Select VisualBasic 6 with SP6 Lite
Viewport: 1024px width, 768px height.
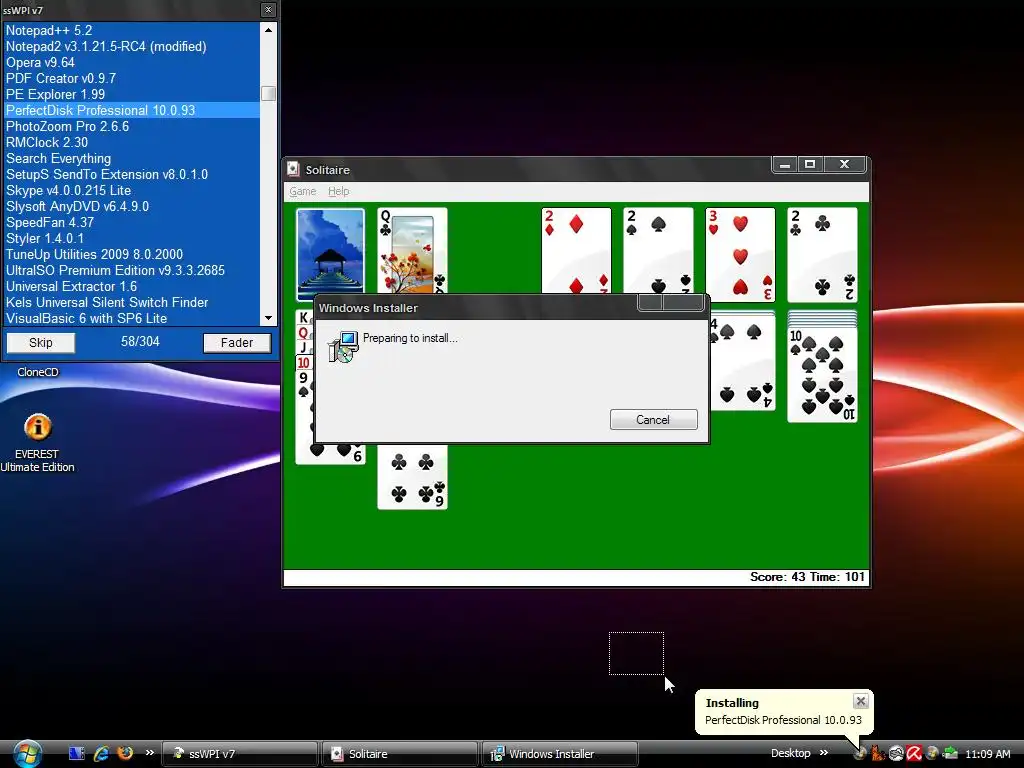click(132, 318)
